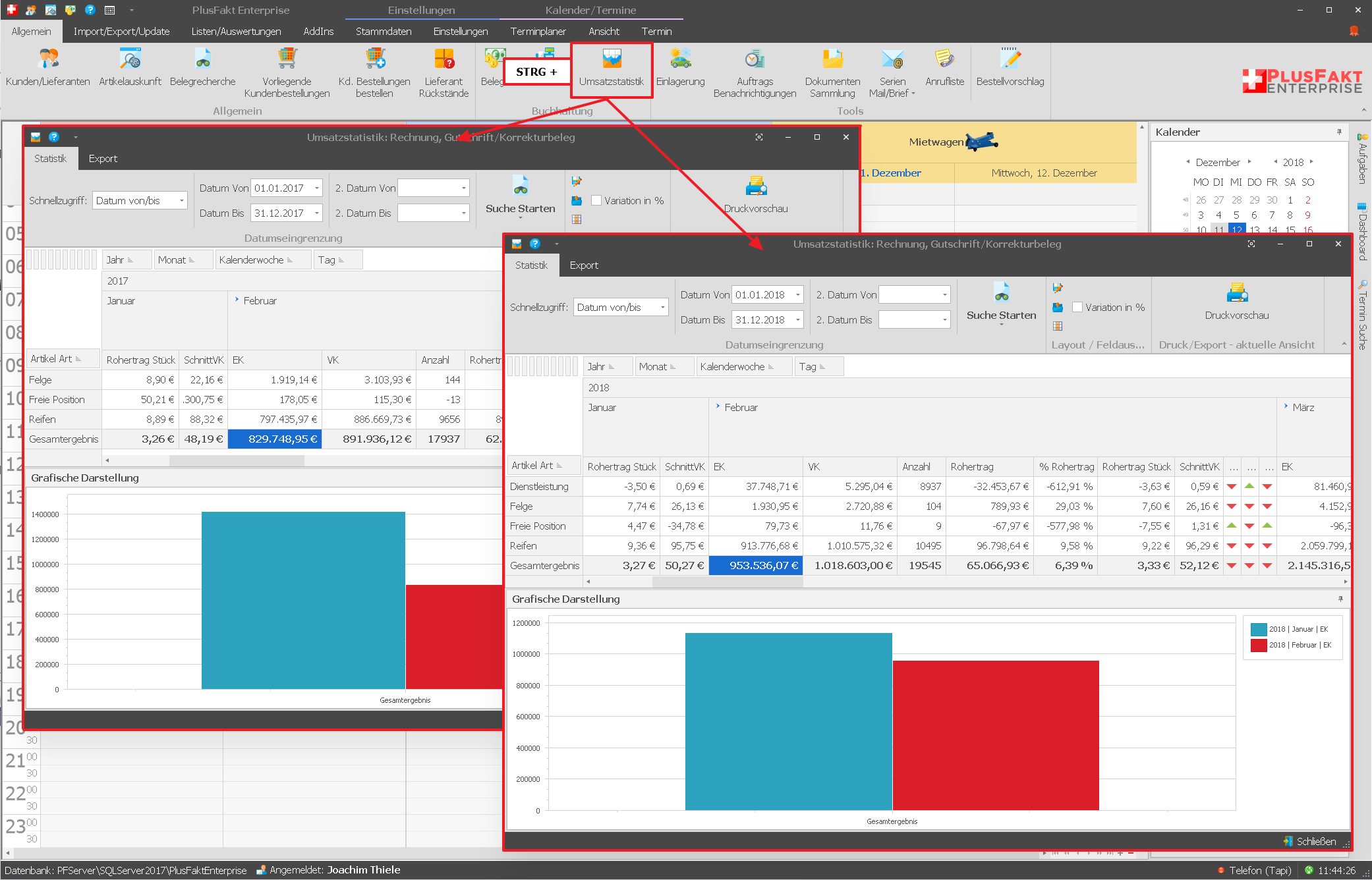Open Schnellzugriff dropdown in 2018 window
Viewport: 1372px width, 880px height.
pos(662,308)
